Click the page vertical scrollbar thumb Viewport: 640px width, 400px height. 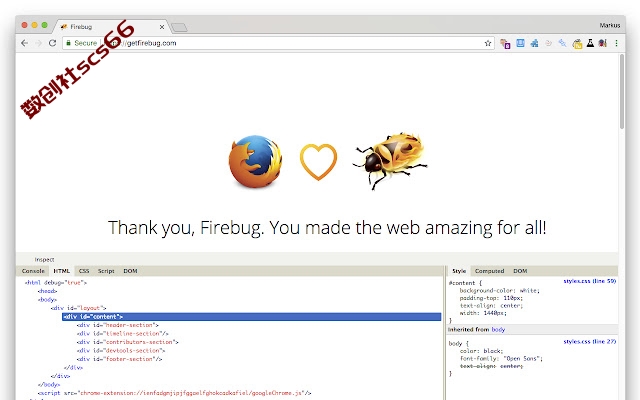point(622,91)
